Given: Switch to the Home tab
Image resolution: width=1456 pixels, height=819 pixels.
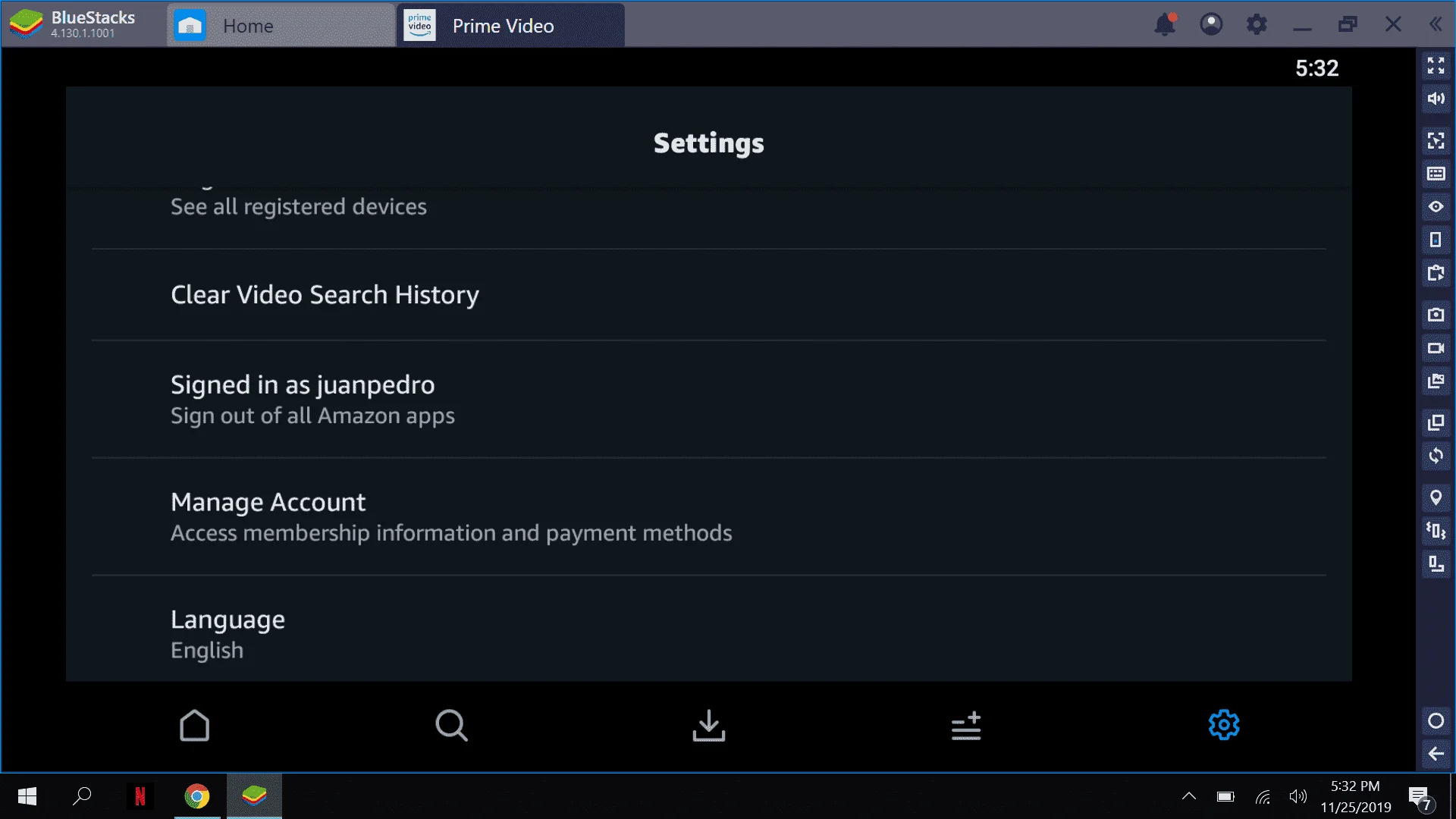Looking at the screenshot, I should pyautogui.click(x=281, y=26).
